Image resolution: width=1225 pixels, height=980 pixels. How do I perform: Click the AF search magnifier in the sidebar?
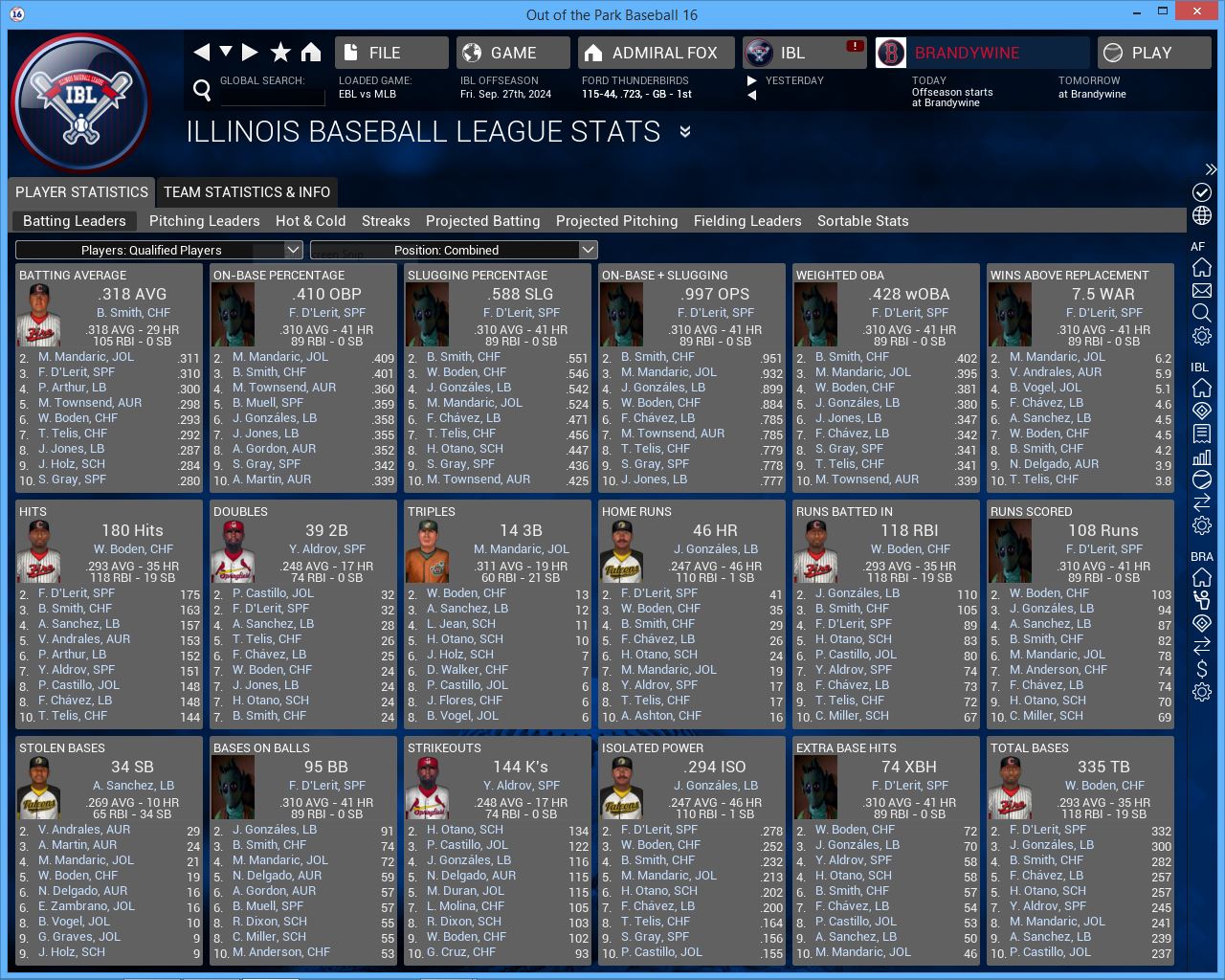coord(1202,313)
